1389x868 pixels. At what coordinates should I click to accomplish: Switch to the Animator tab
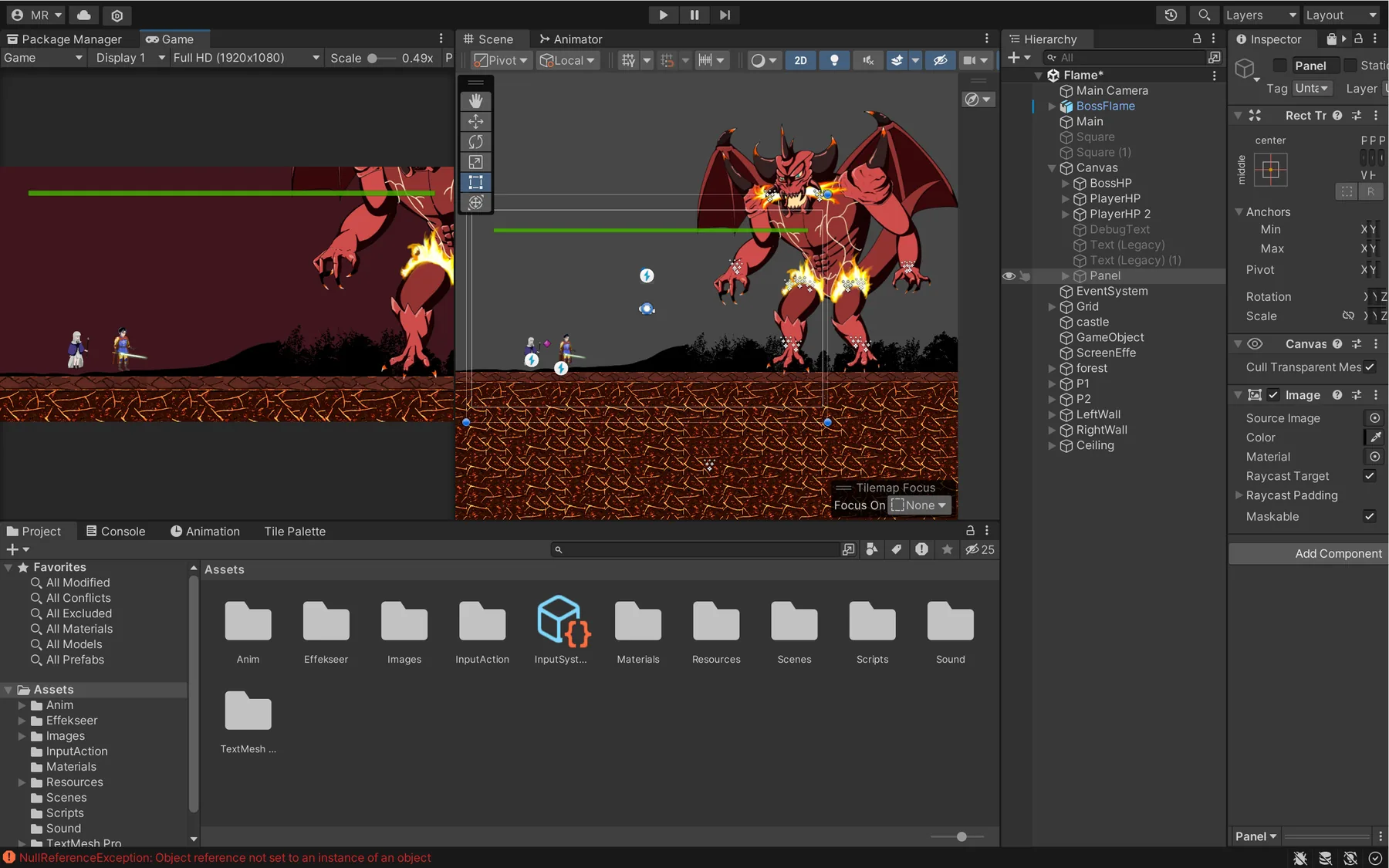[570, 39]
